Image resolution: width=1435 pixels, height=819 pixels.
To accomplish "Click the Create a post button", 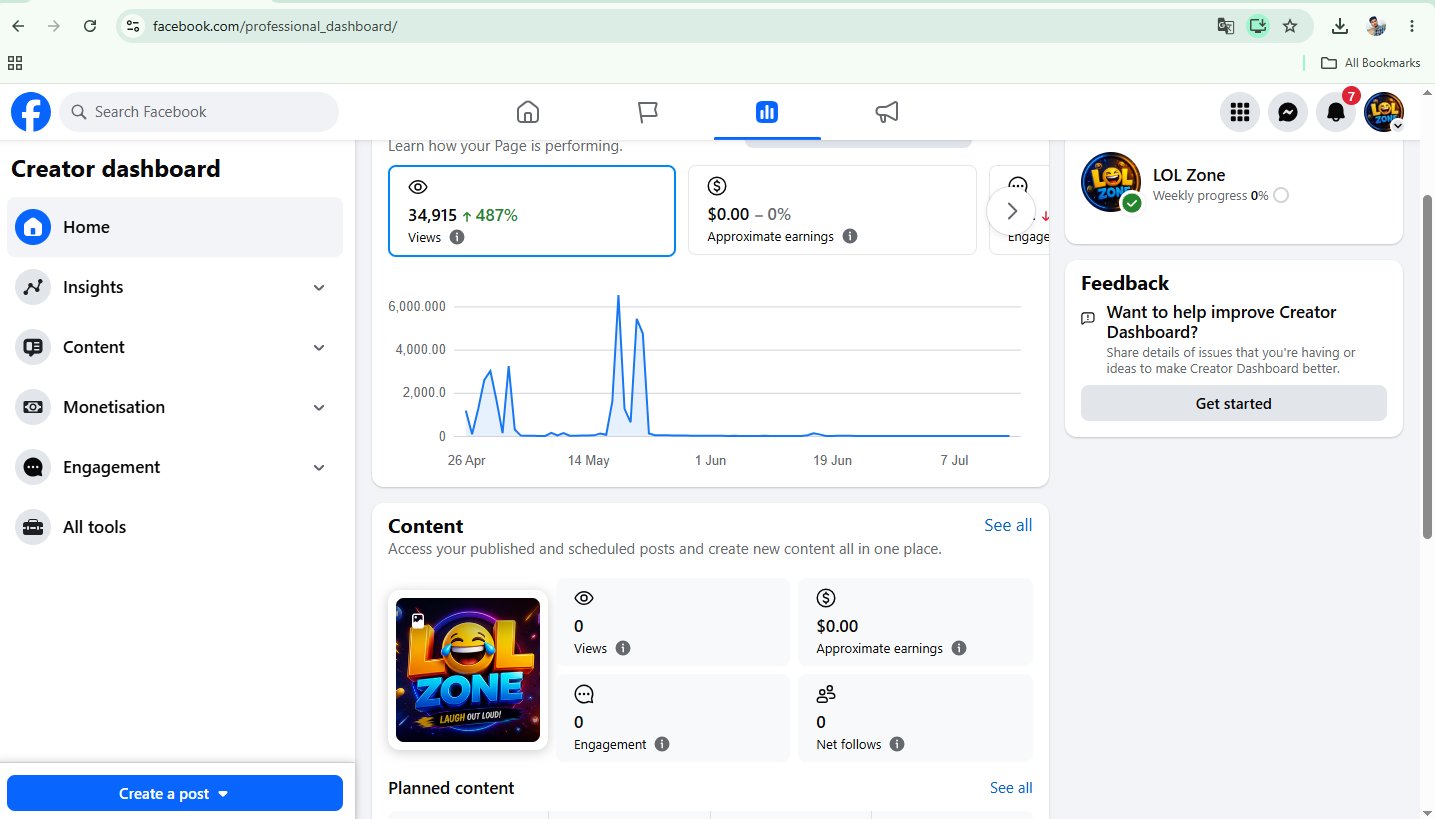I will click(175, 793).
